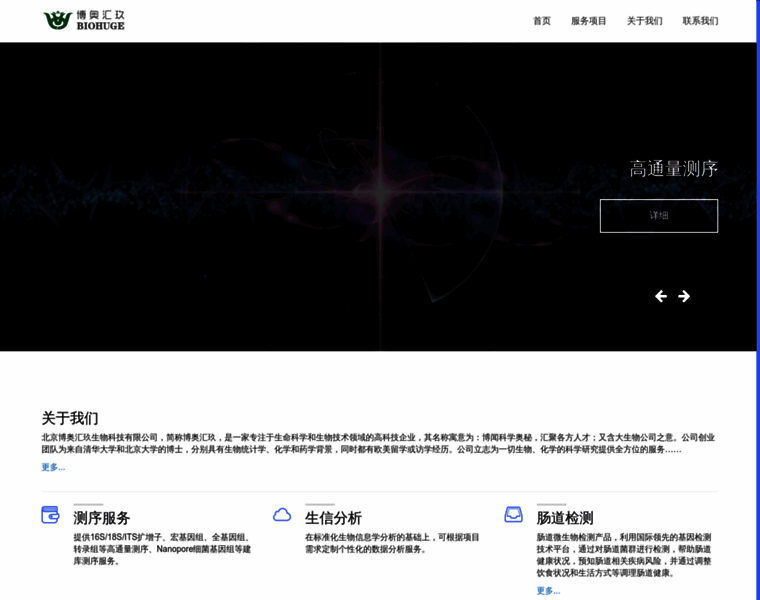
Task: Advance carousel with right arrow
Action: pyautogui.click(x=684, y=296)
